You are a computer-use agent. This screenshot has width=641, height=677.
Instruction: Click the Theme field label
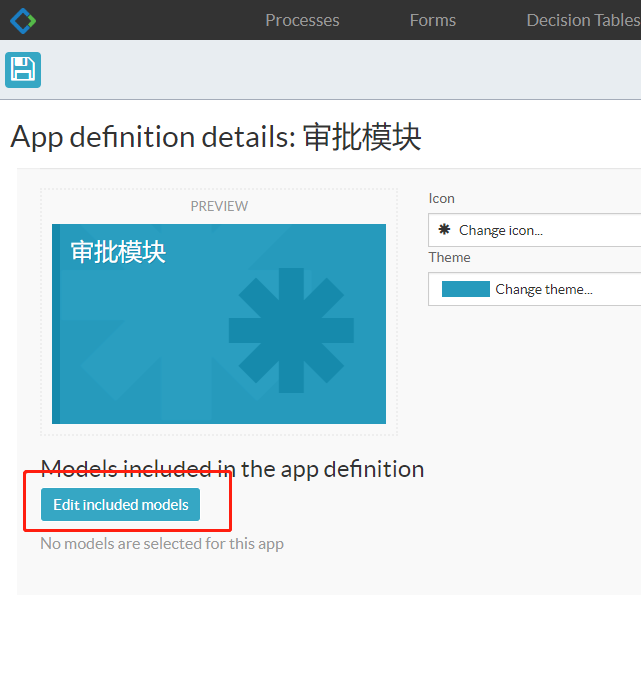tap(449, 257)
